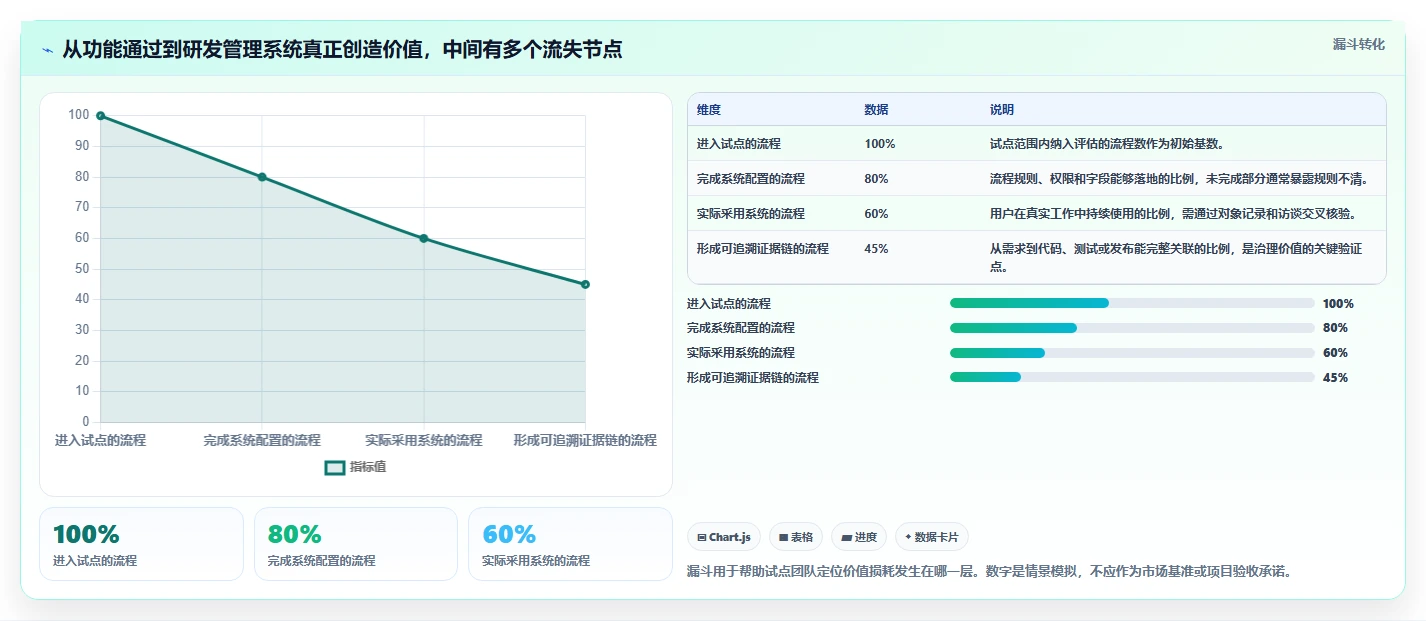Click the 60% value in the table

[x=876, y=214]
